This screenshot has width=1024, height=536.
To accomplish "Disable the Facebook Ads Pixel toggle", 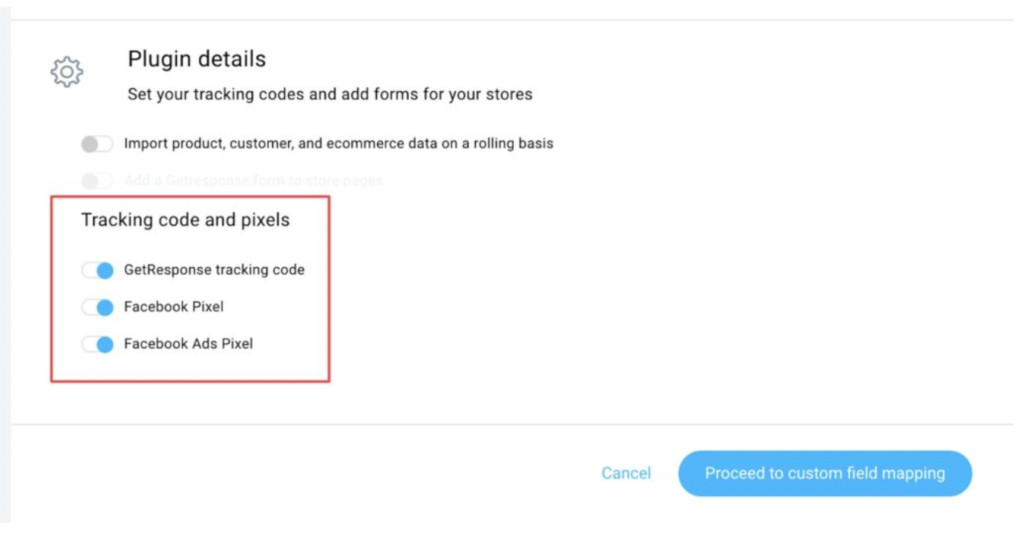I will click(x=98, y=344).
